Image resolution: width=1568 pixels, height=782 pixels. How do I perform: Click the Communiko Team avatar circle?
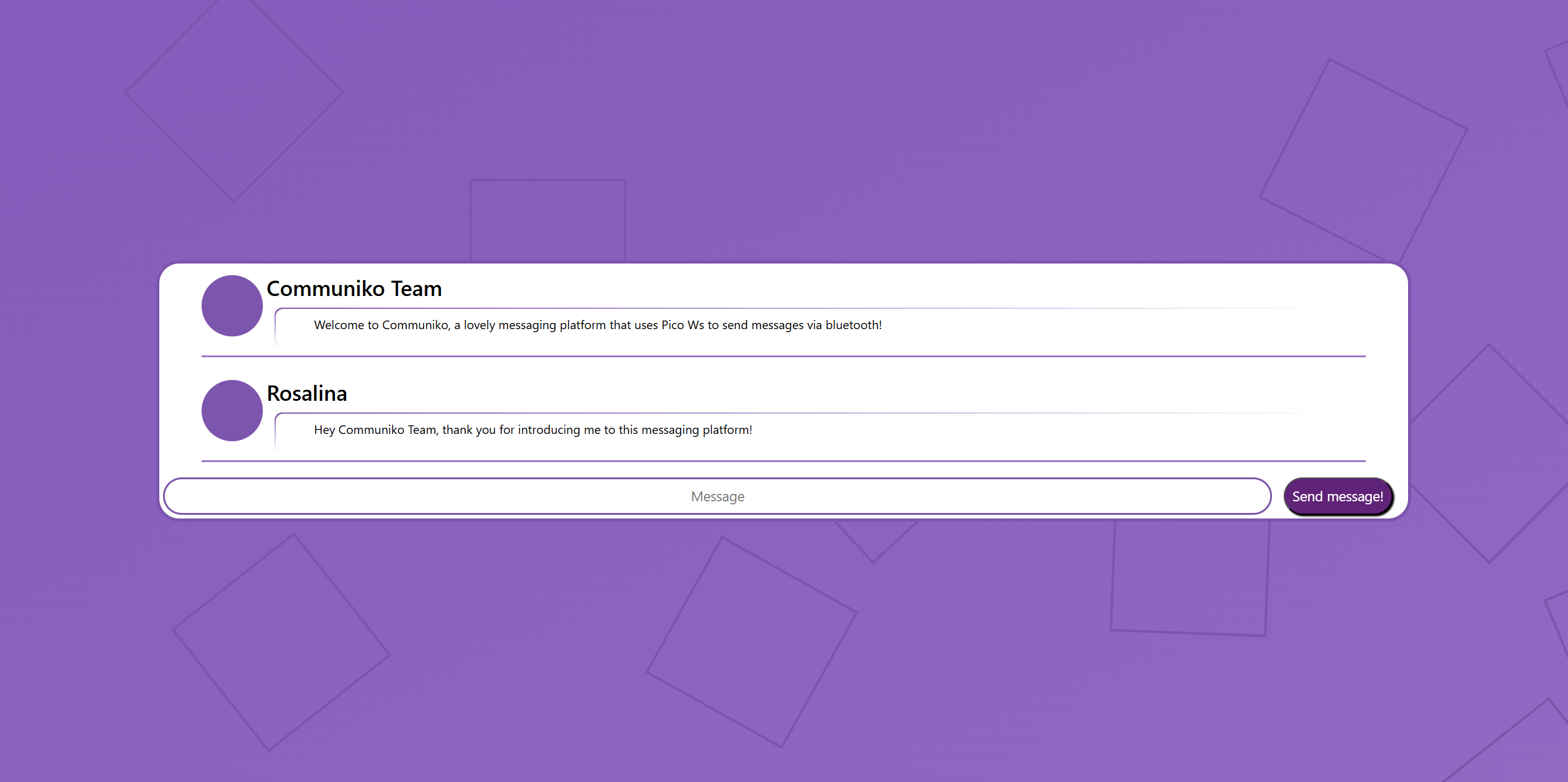(x=232, y=306)
